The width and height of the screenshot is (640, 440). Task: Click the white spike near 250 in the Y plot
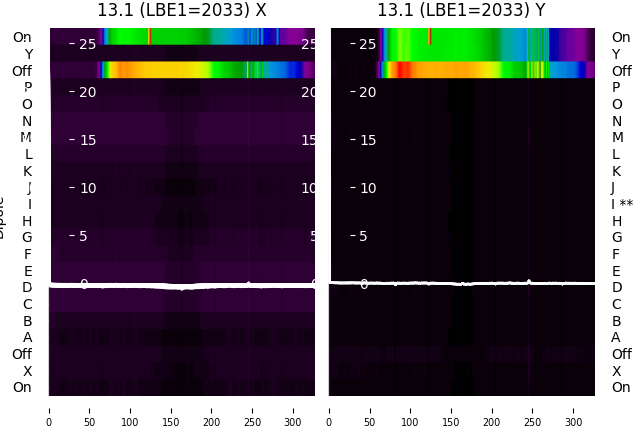529,281
